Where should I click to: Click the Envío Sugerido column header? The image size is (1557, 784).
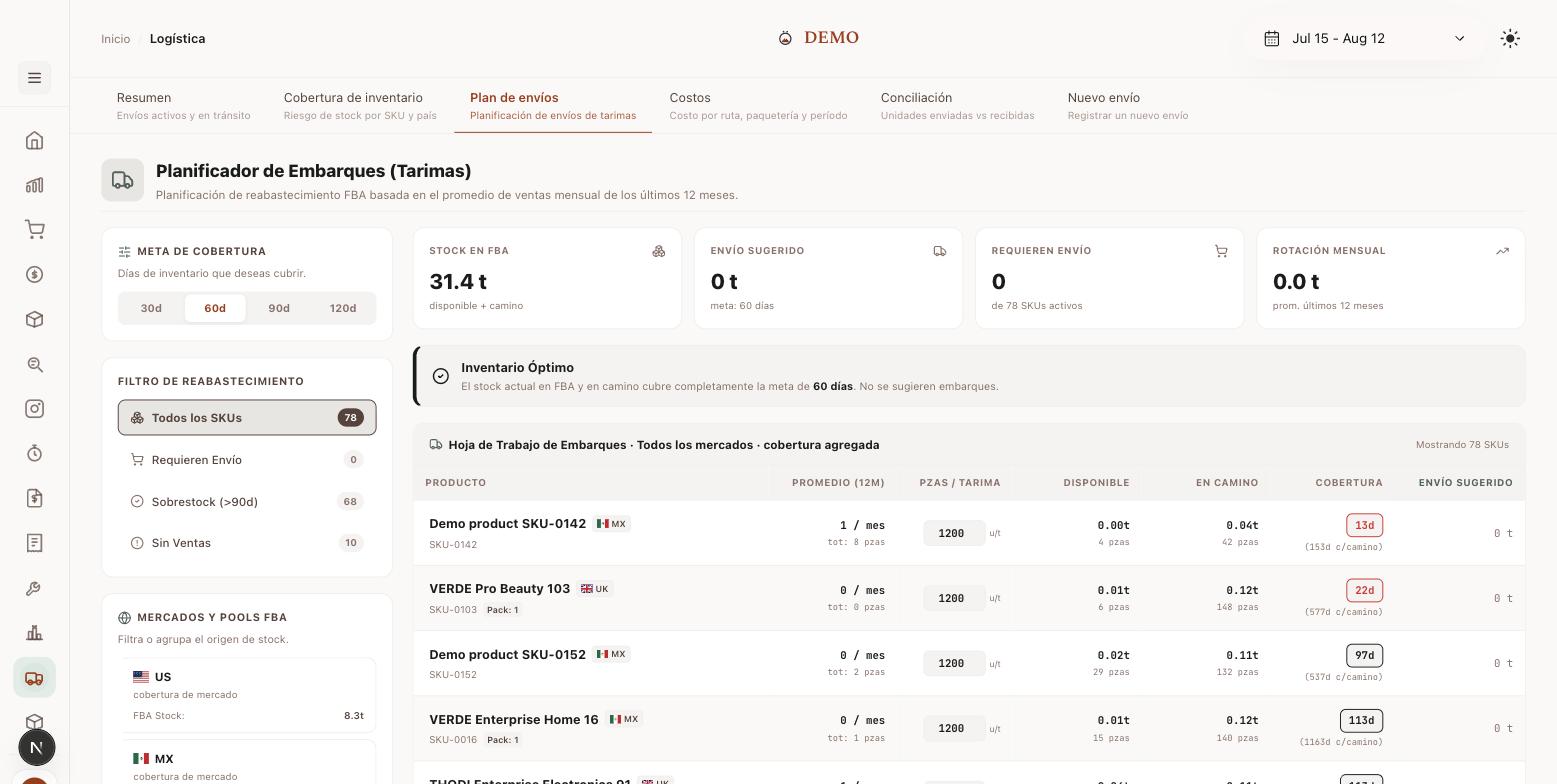pos(1465,483)
